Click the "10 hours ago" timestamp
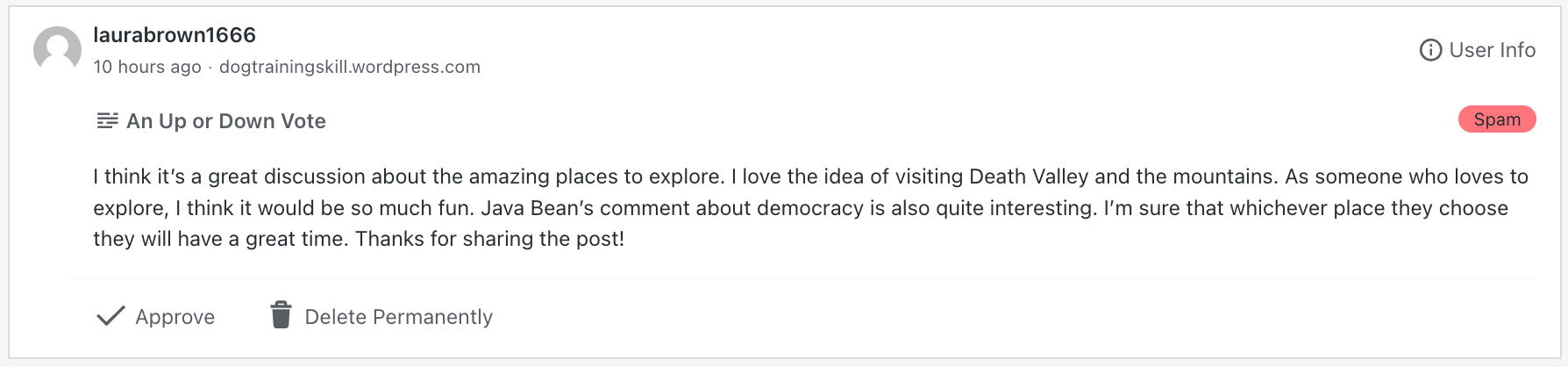Image resolution: width=1568 pixels, height=367 pixels. 147,67
